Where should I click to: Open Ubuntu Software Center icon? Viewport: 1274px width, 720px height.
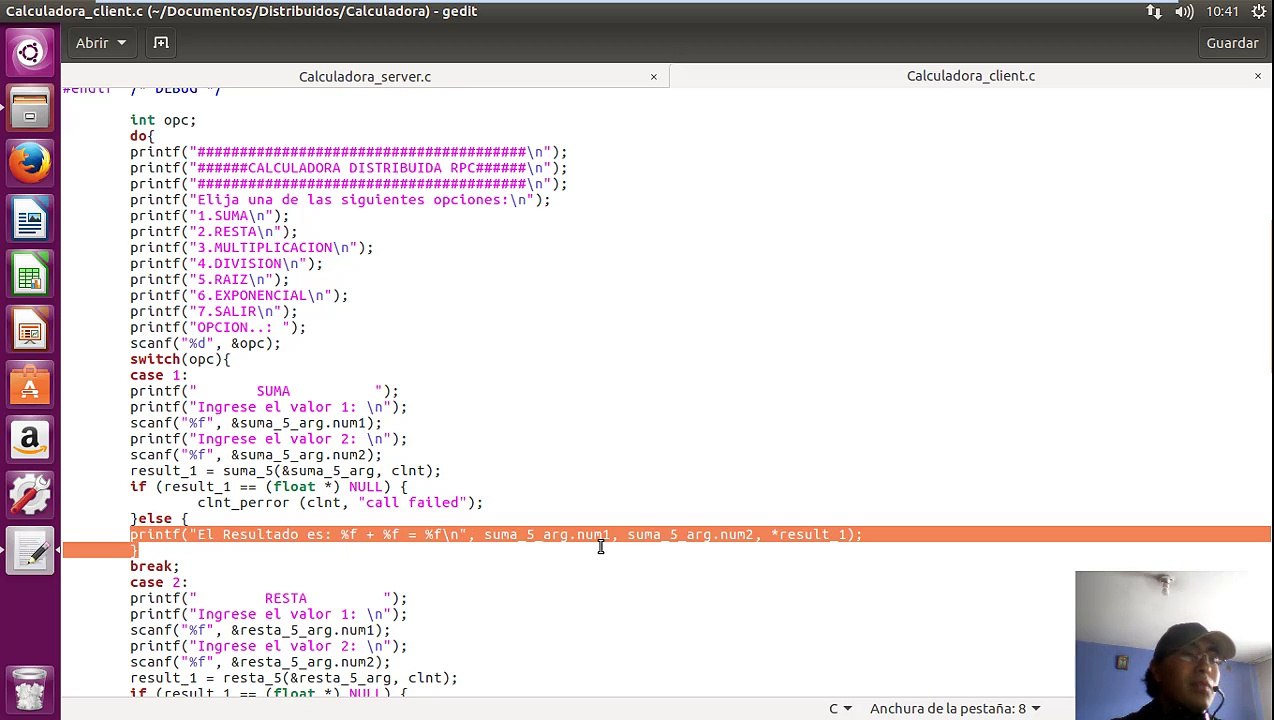(29, 386)
